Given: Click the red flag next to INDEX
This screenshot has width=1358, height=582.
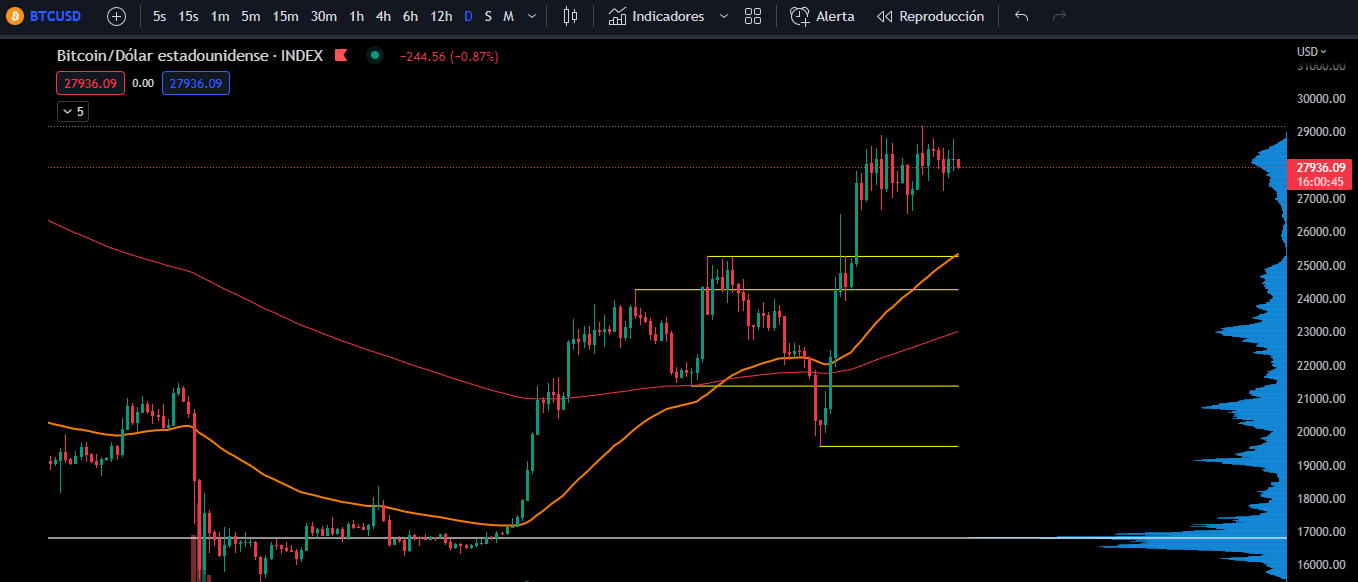Looking at the screenshot, I should [341, 56].
